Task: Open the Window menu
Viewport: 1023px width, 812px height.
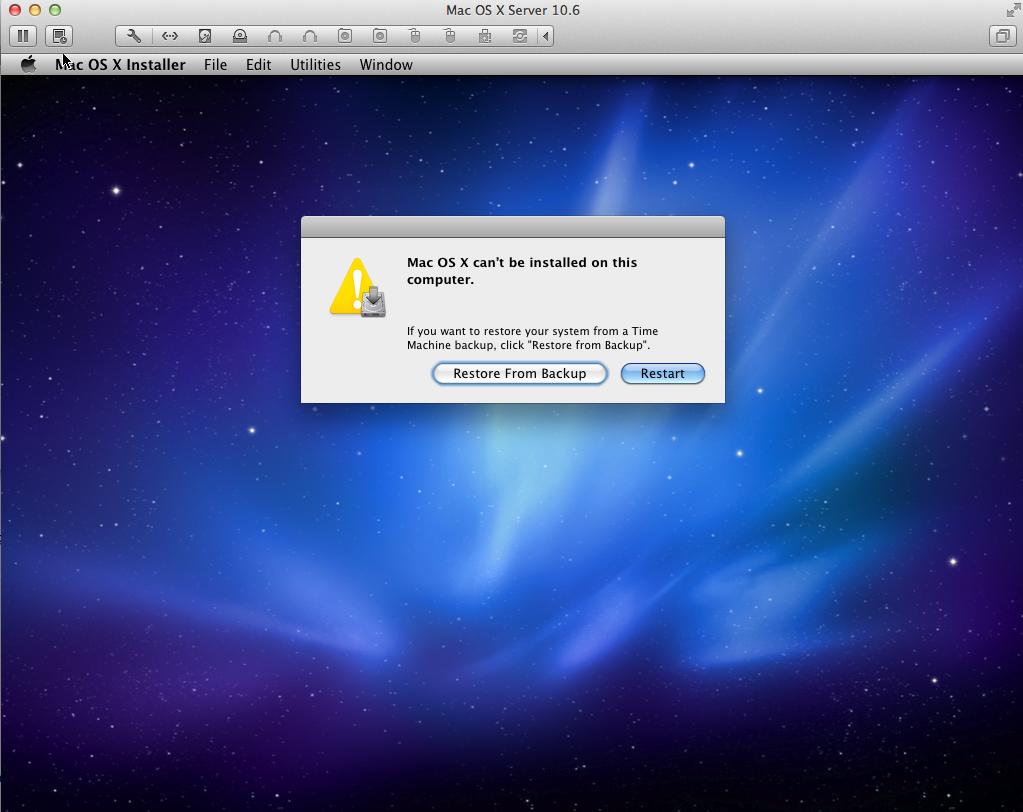Action: click(386, 65)
